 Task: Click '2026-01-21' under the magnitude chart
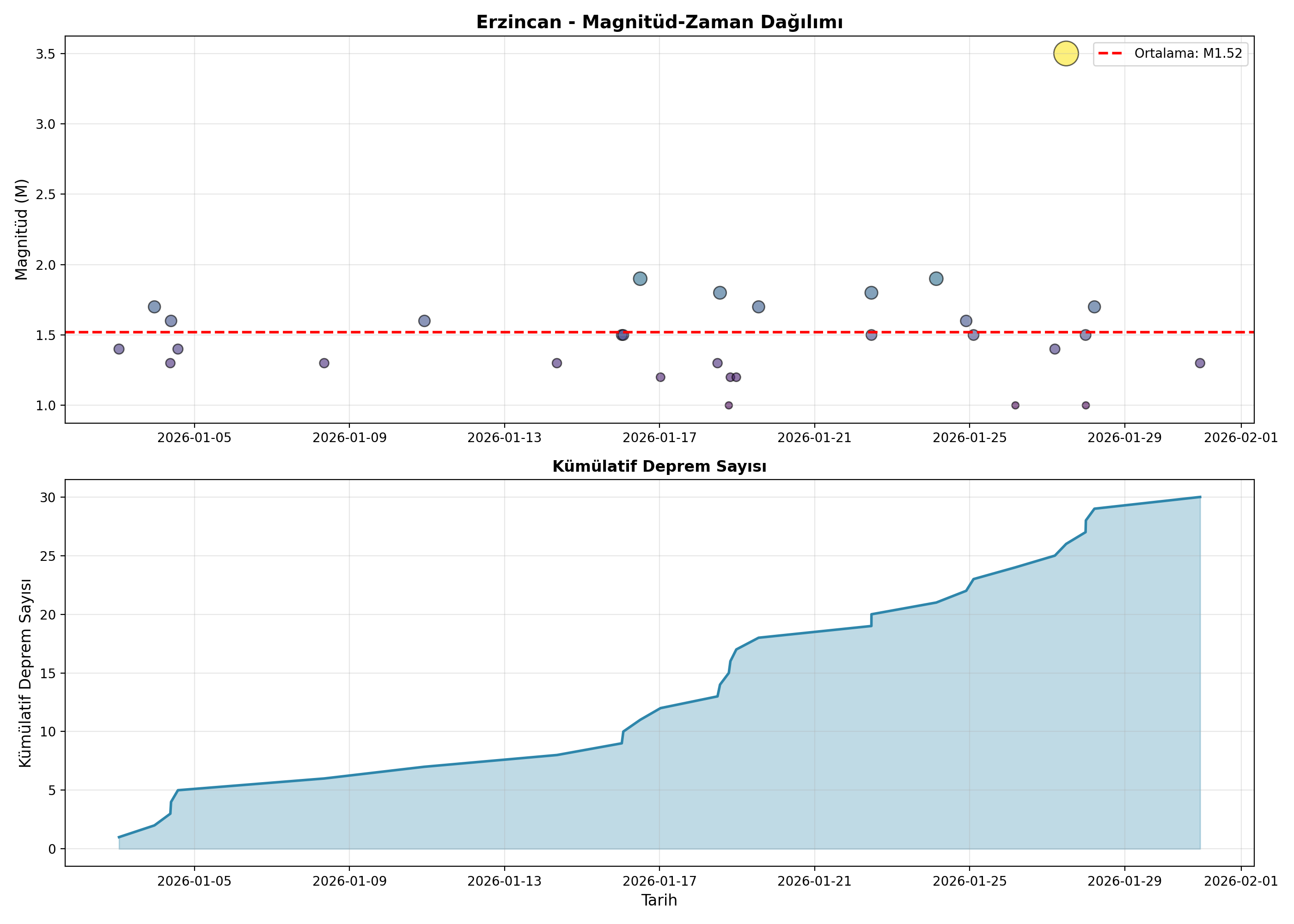point(815,438)
